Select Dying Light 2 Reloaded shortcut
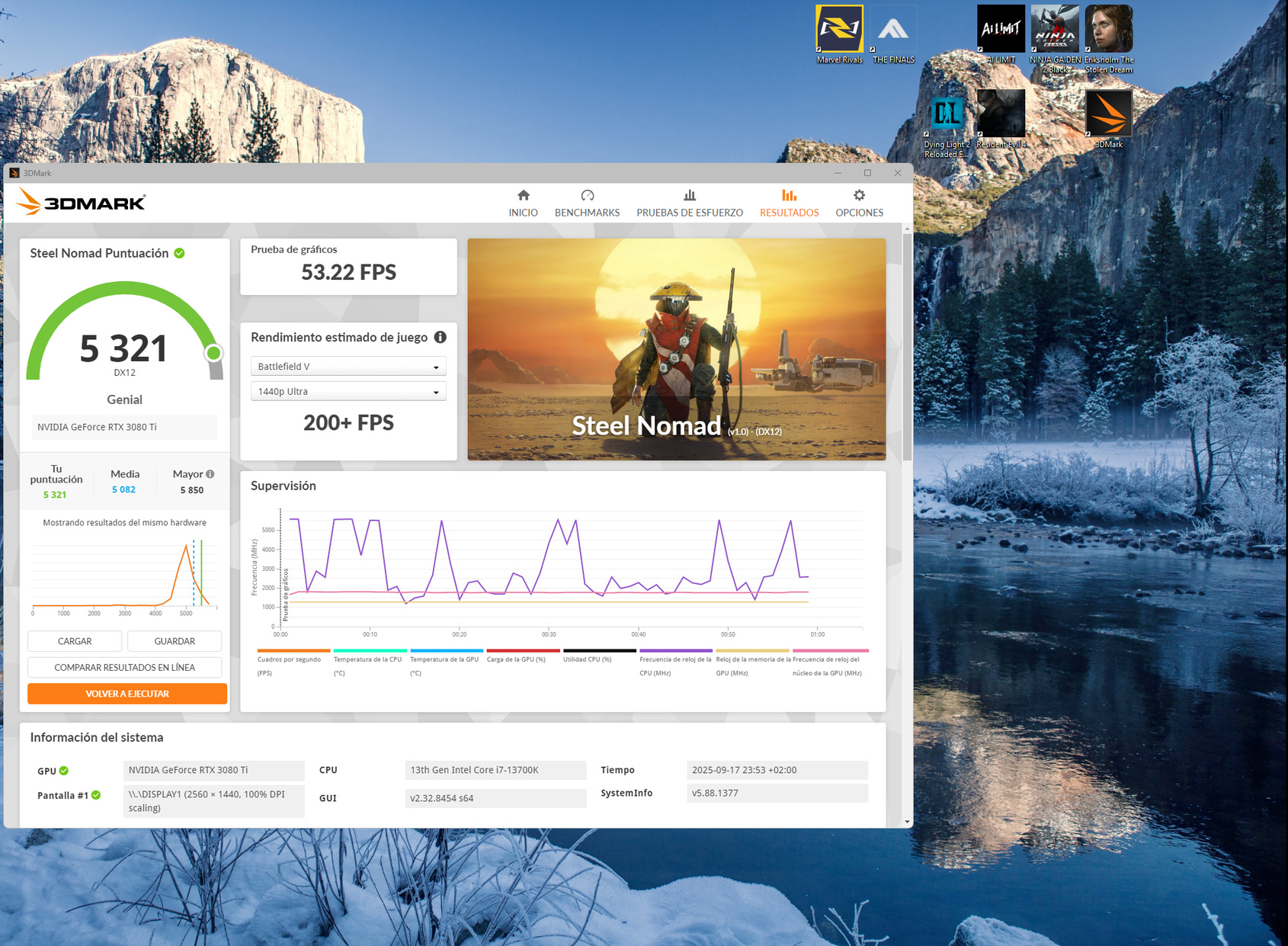 point(947,124)
